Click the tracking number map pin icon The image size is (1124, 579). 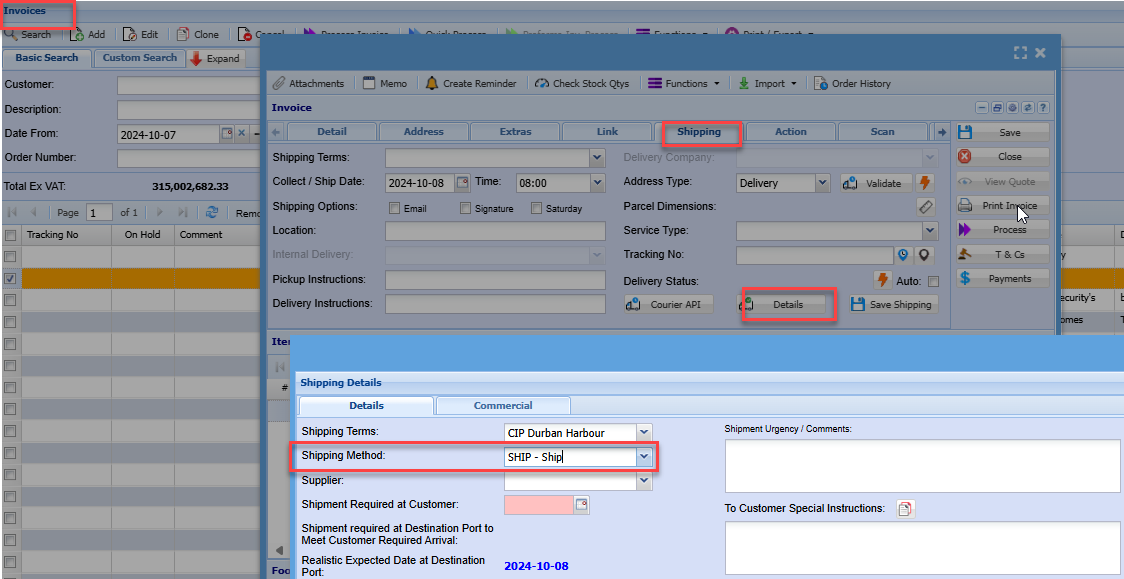click(925, 255)
